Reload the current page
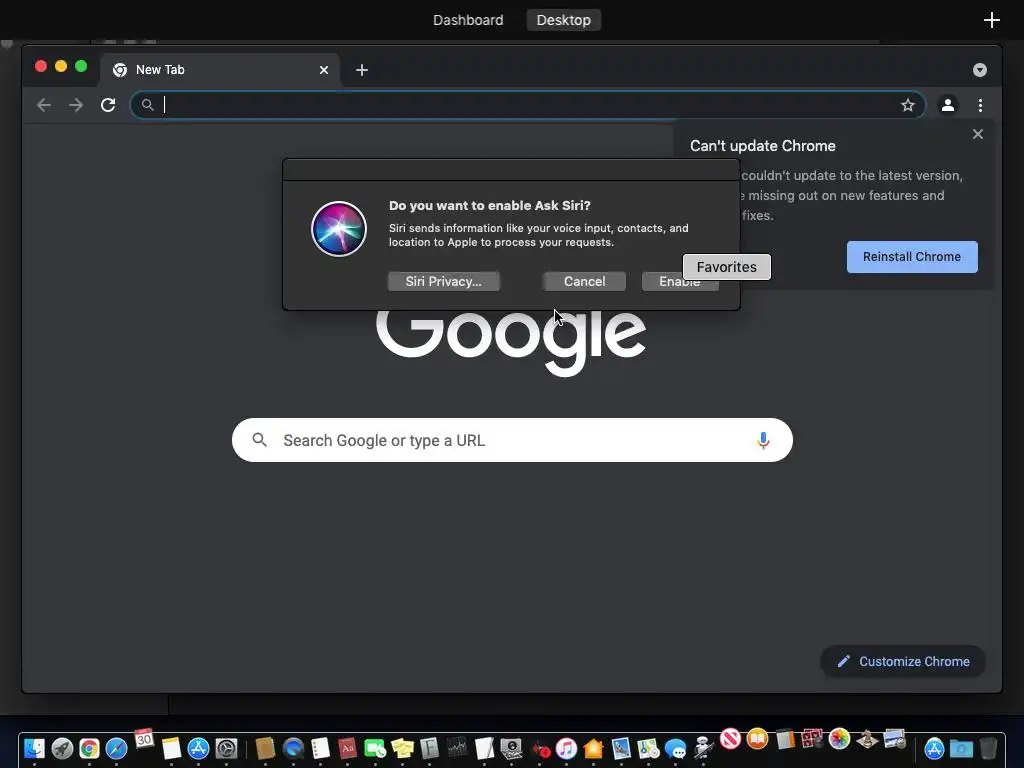Screen dimensions: 1024x768 (x=108, y=105)
